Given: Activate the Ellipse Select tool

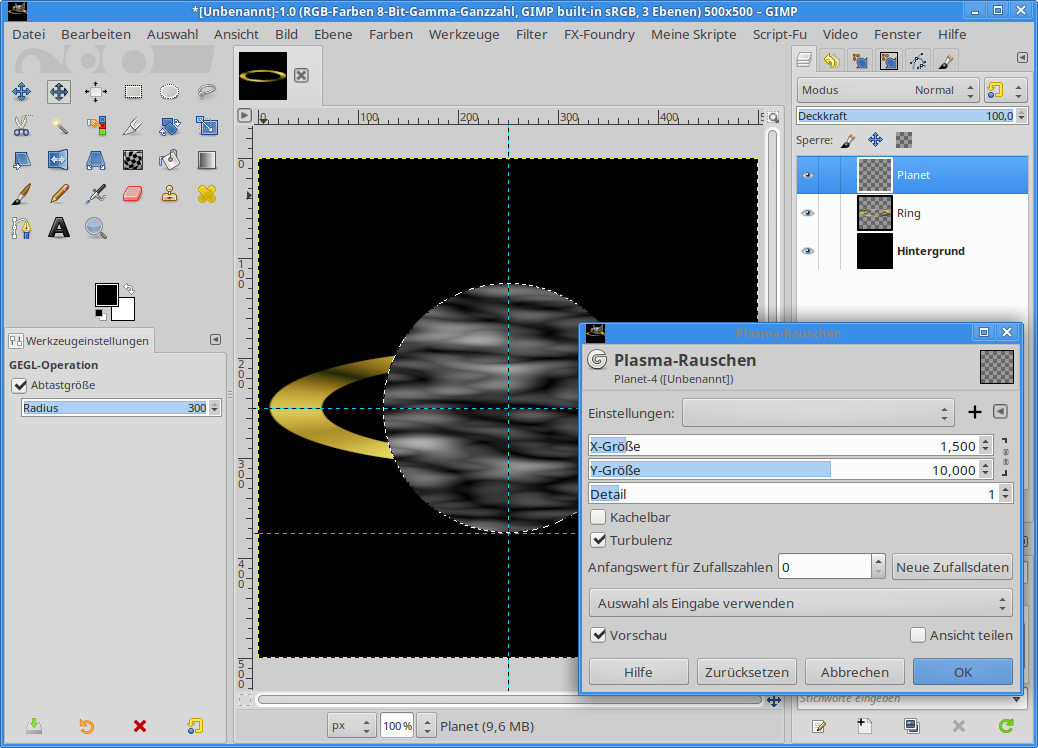Looking at the screenshot, I should 170,92.
